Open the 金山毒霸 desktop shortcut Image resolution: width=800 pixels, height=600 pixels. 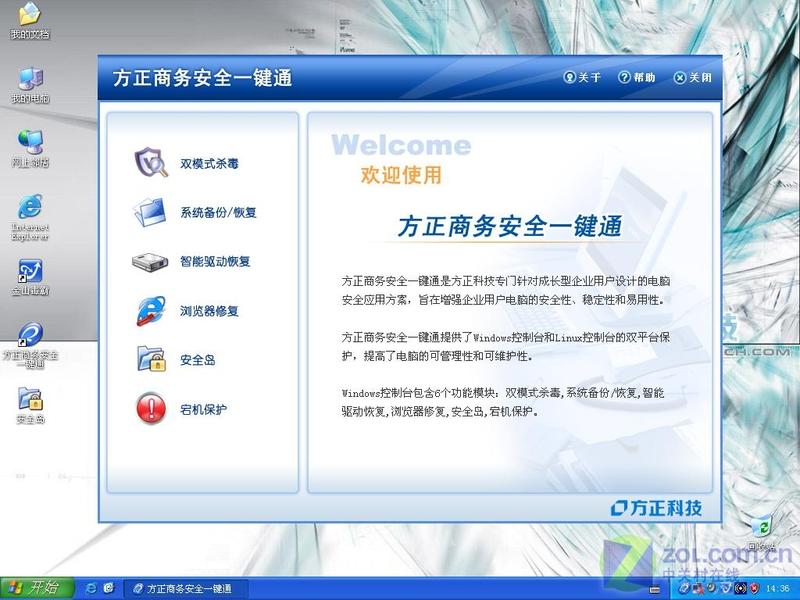pos(30,278)
